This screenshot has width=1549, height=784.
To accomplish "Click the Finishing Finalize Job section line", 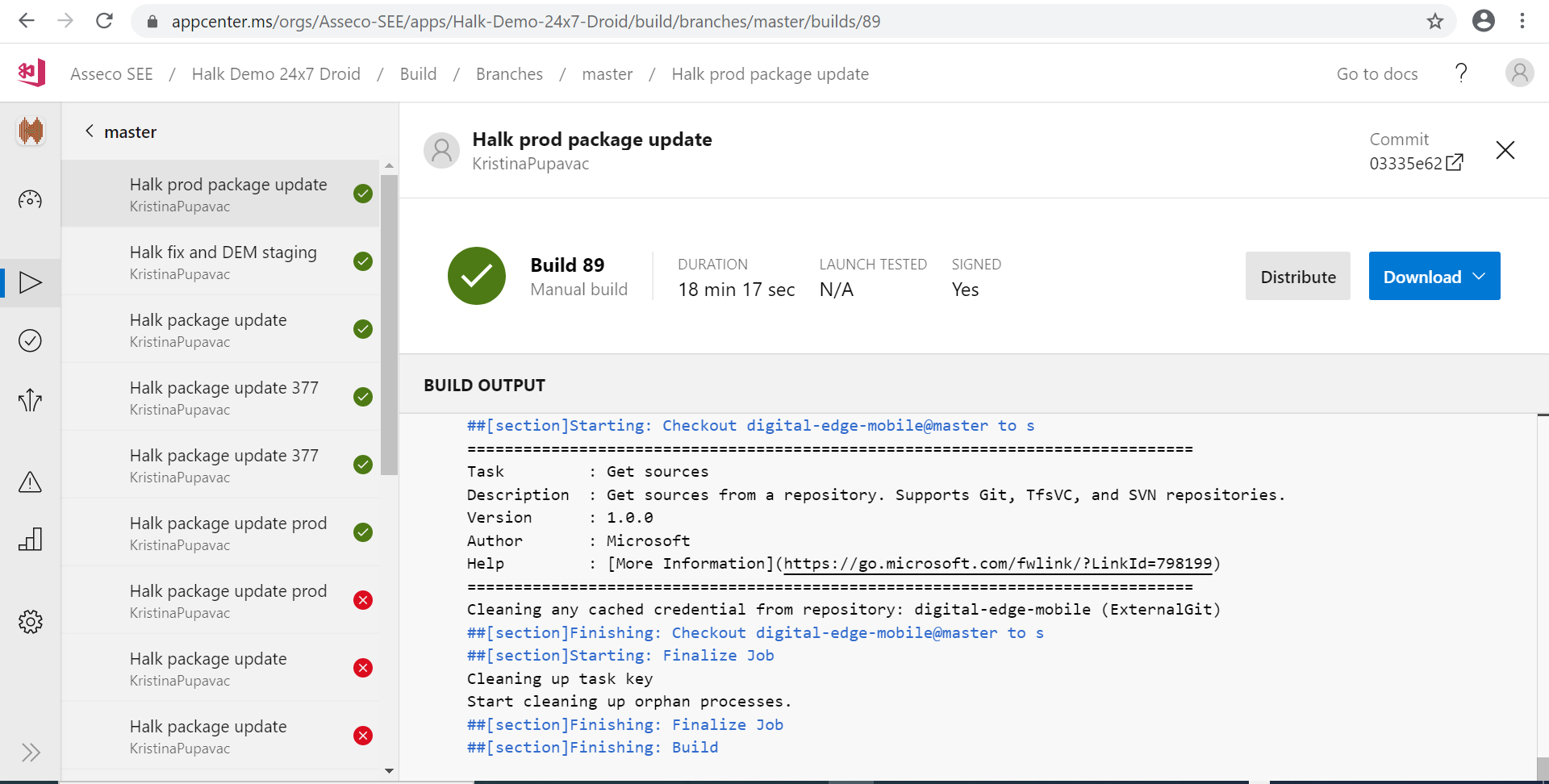I will click(x=625, y=724).
